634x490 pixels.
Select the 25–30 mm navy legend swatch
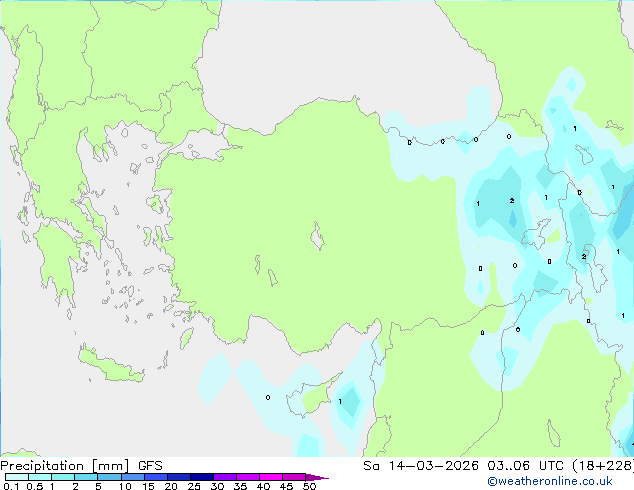coord(202,477)
